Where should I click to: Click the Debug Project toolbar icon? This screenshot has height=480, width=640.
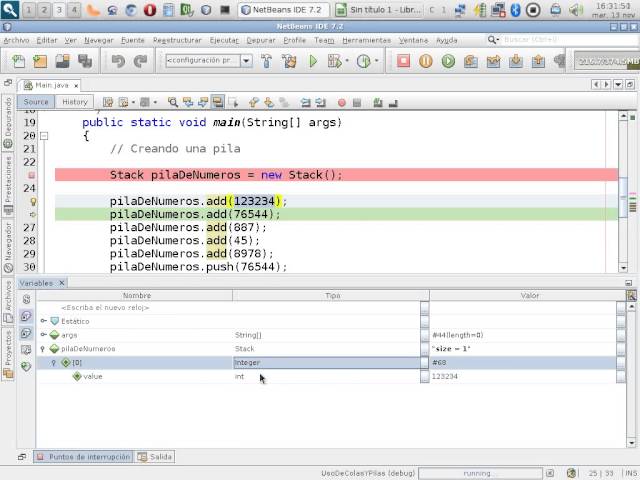(x=334, y=61)
